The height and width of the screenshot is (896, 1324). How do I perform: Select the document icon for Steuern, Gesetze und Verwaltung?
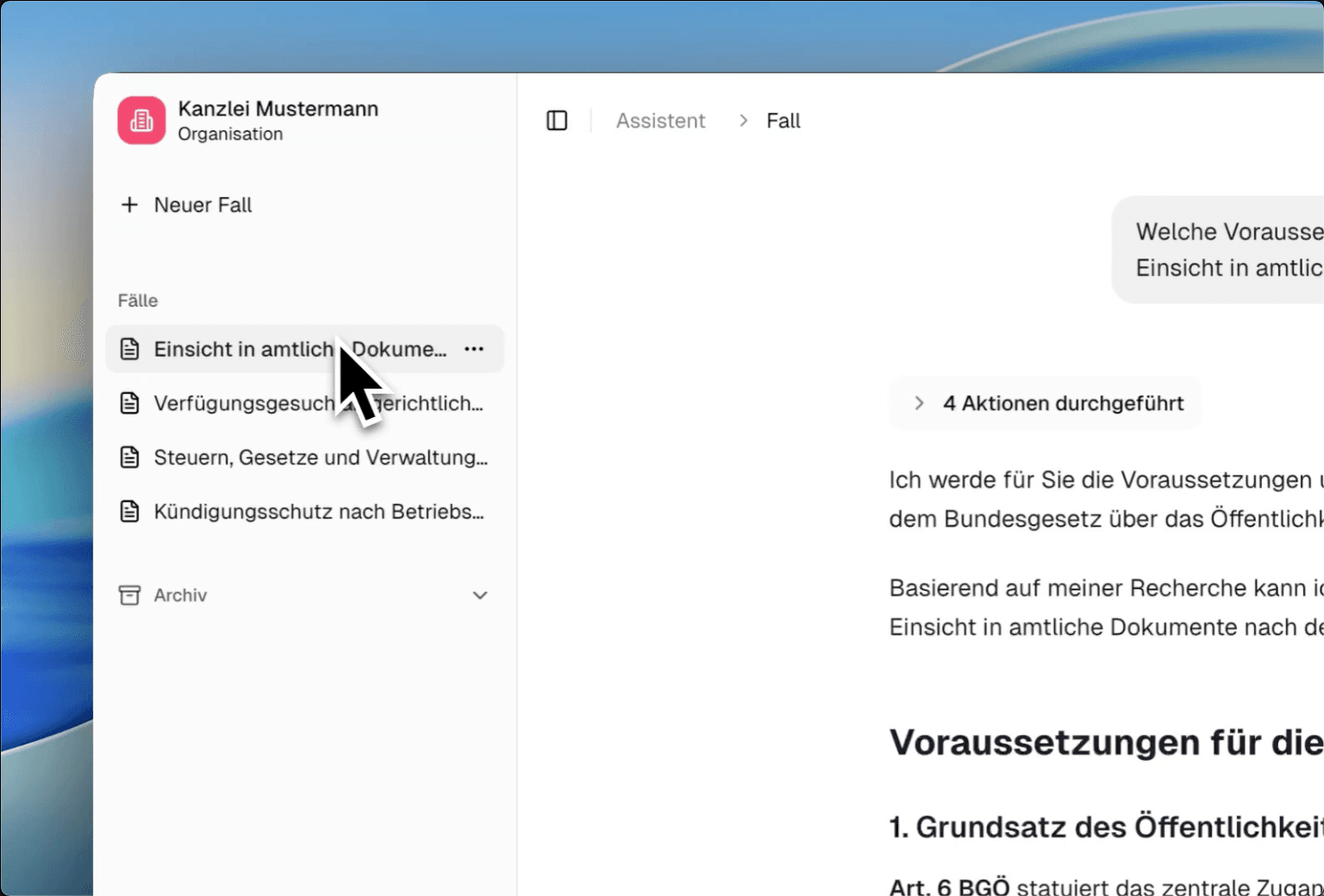pos(130,457)
